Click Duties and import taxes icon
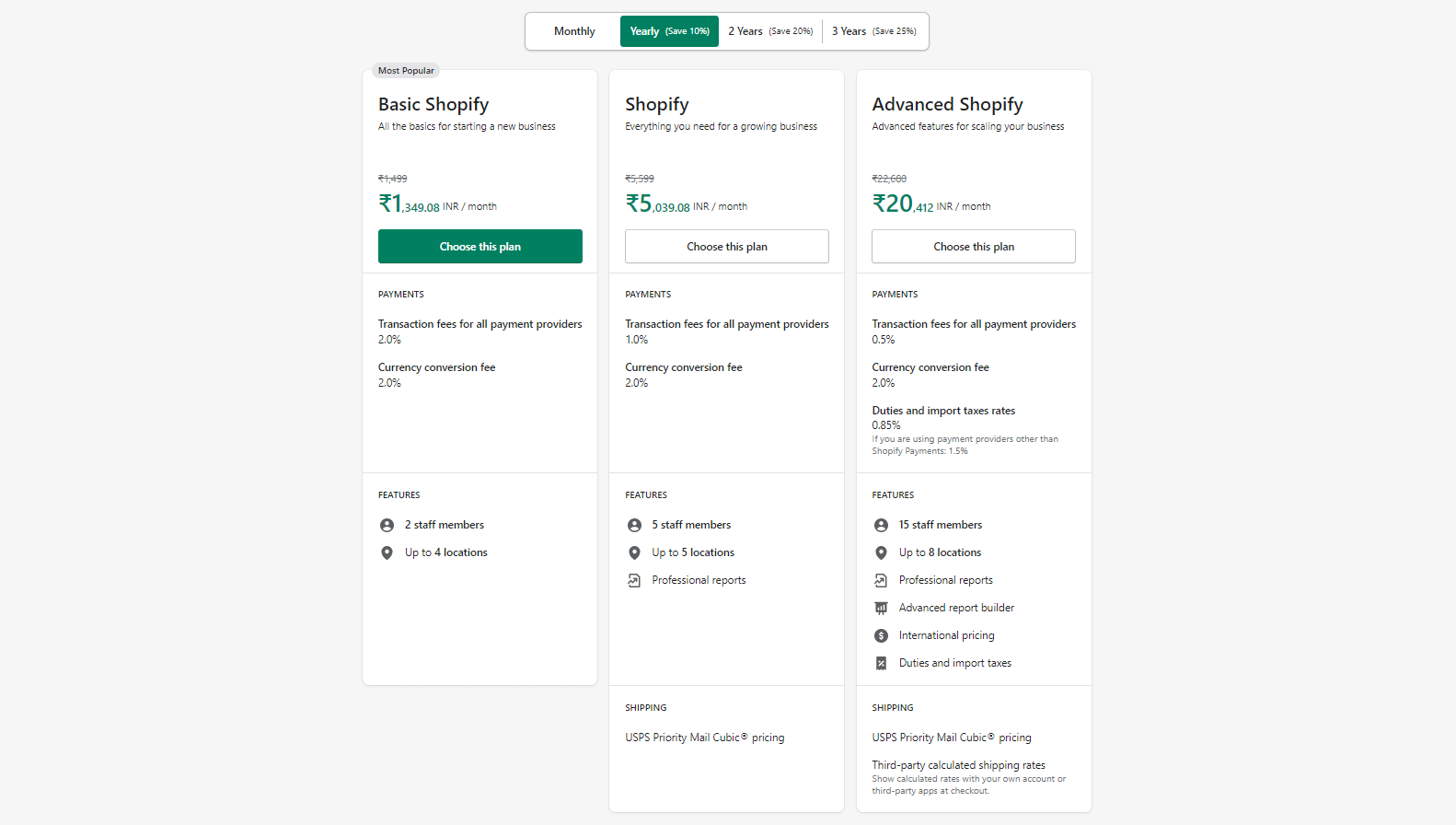Image resolution: width=1456 pixels, height=825 pixels. pos(881,663)
